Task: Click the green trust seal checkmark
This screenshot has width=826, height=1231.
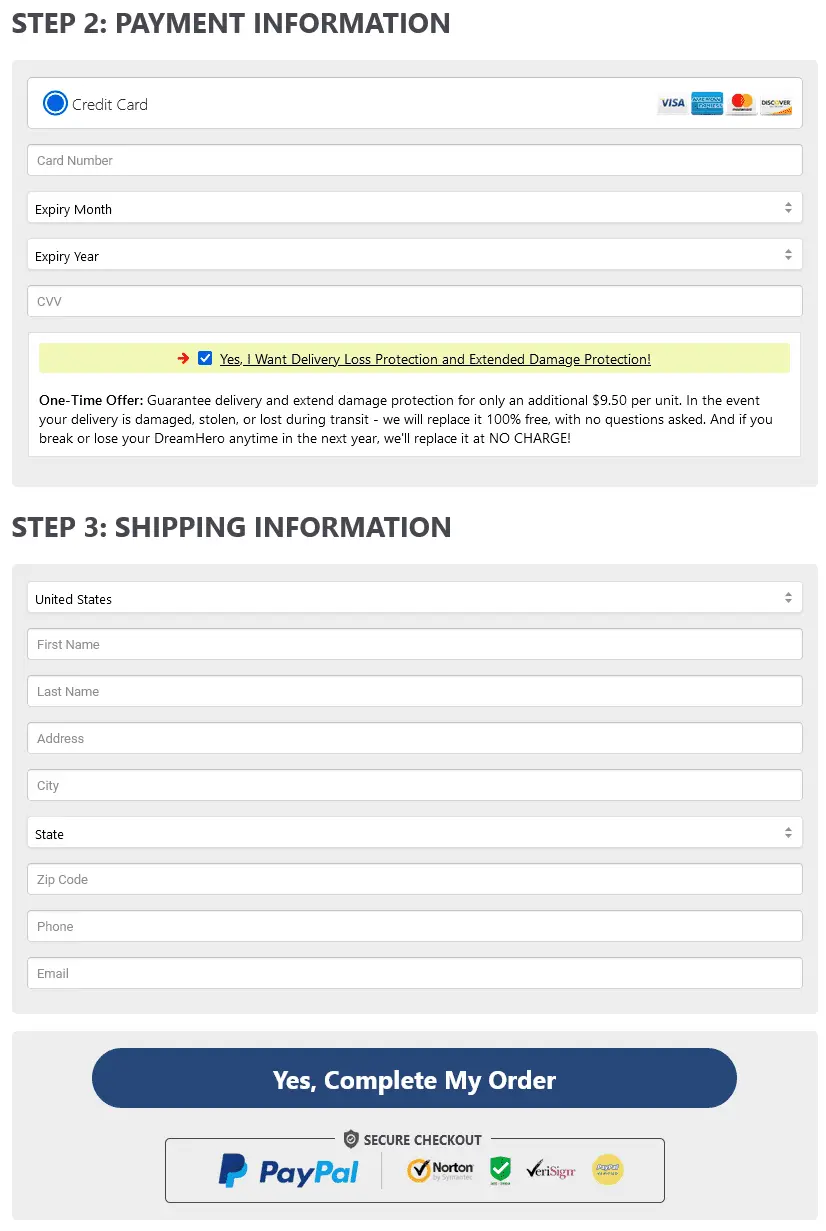Action: (499, 1170)
